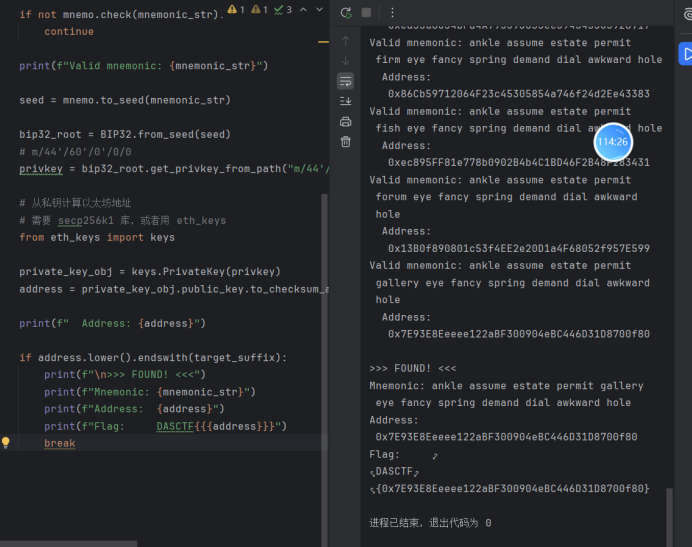Click the 'break' statement in the editor

(x=59, y=443)
